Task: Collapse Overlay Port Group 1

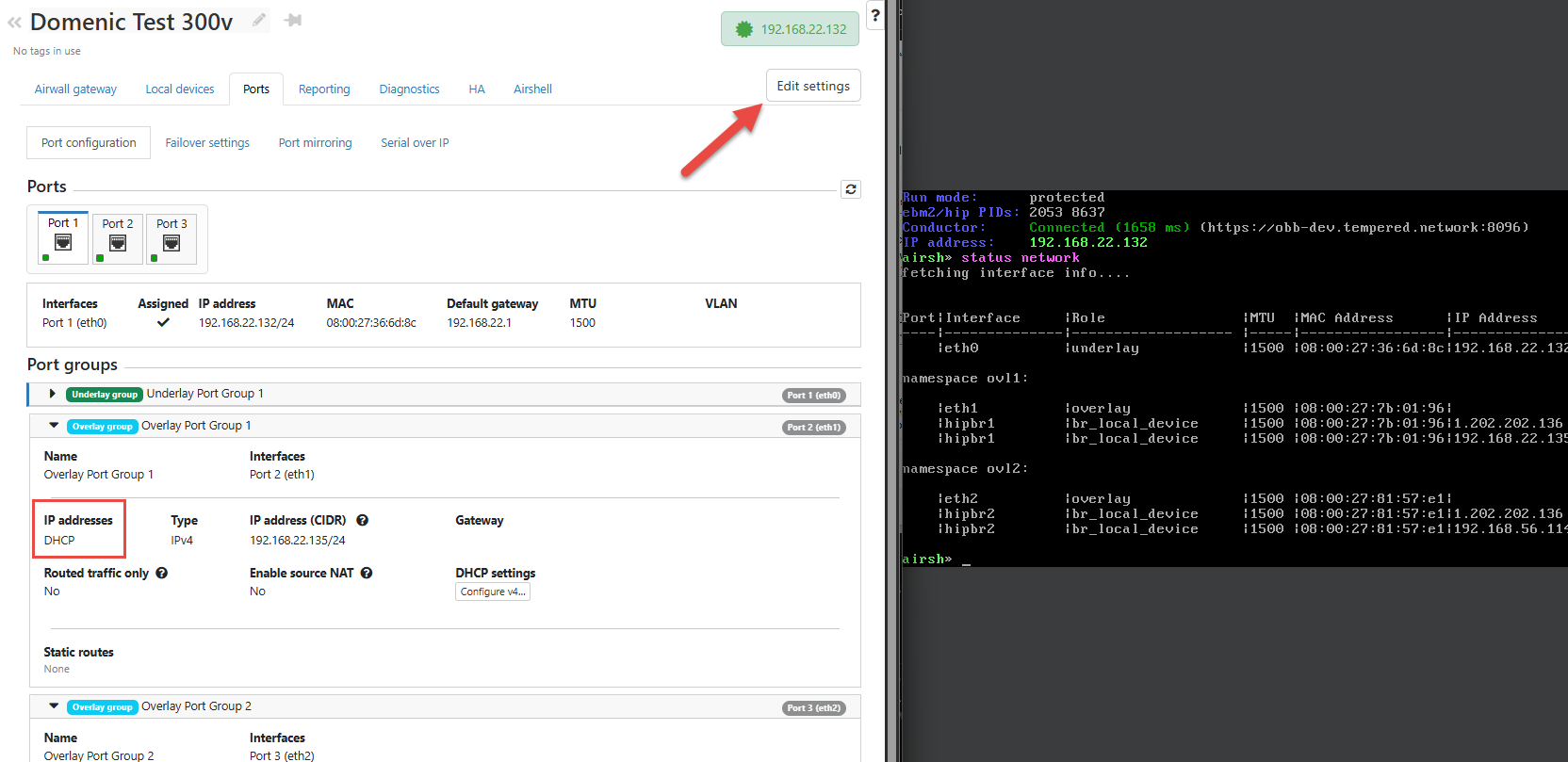Action: click(x=54, y=426)
